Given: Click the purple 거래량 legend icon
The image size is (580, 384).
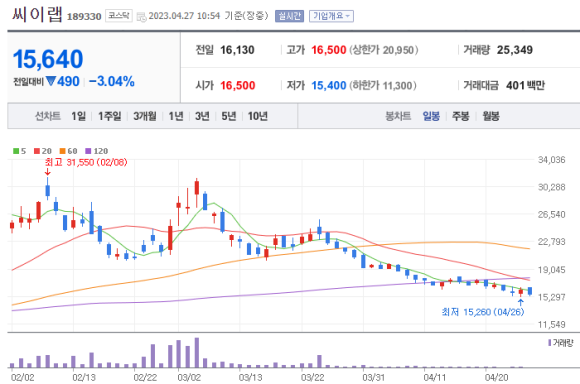Looking at the screenshot, I should click(x=550, y=343).
